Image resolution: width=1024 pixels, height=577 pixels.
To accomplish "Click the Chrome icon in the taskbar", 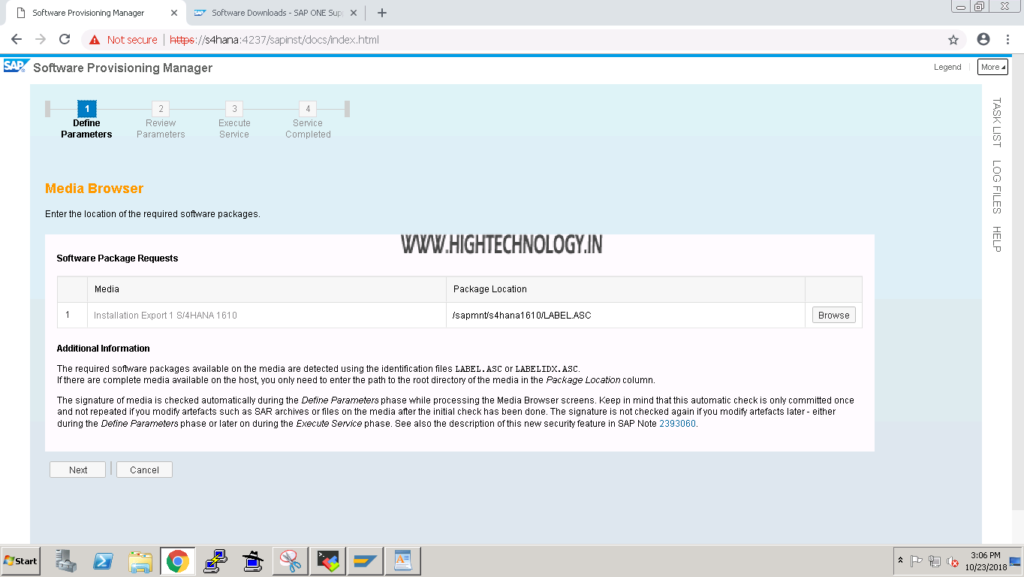I will [x=177, y=561].
